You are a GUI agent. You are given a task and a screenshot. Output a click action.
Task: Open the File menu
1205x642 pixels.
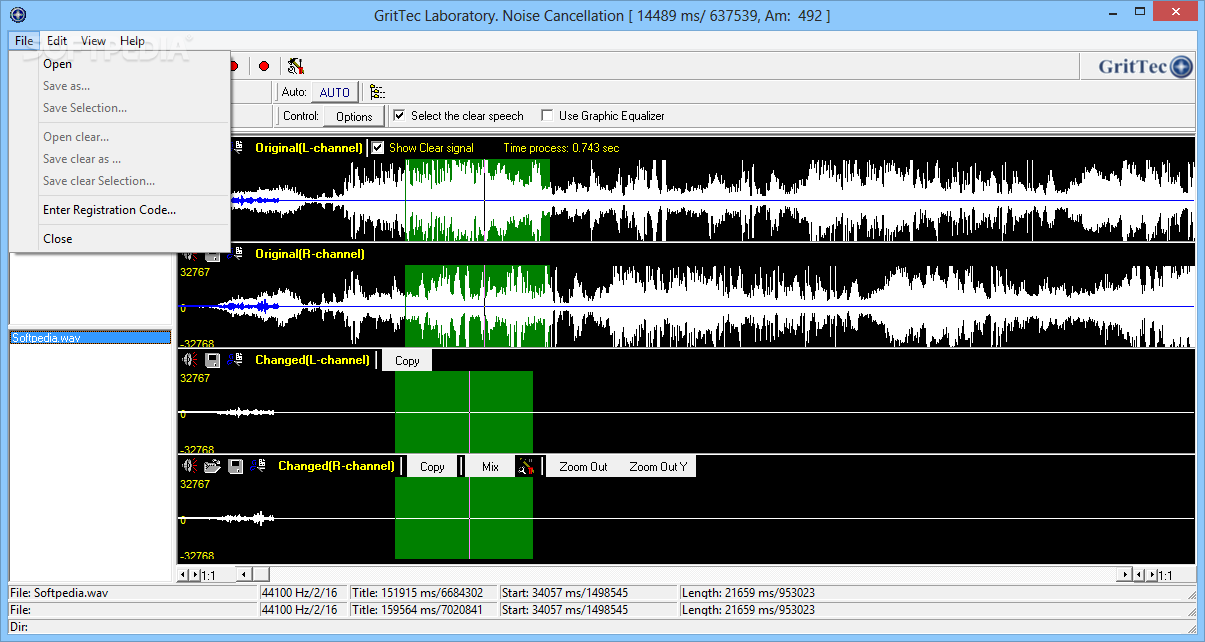pyautogui.click(x=24, y=41)
